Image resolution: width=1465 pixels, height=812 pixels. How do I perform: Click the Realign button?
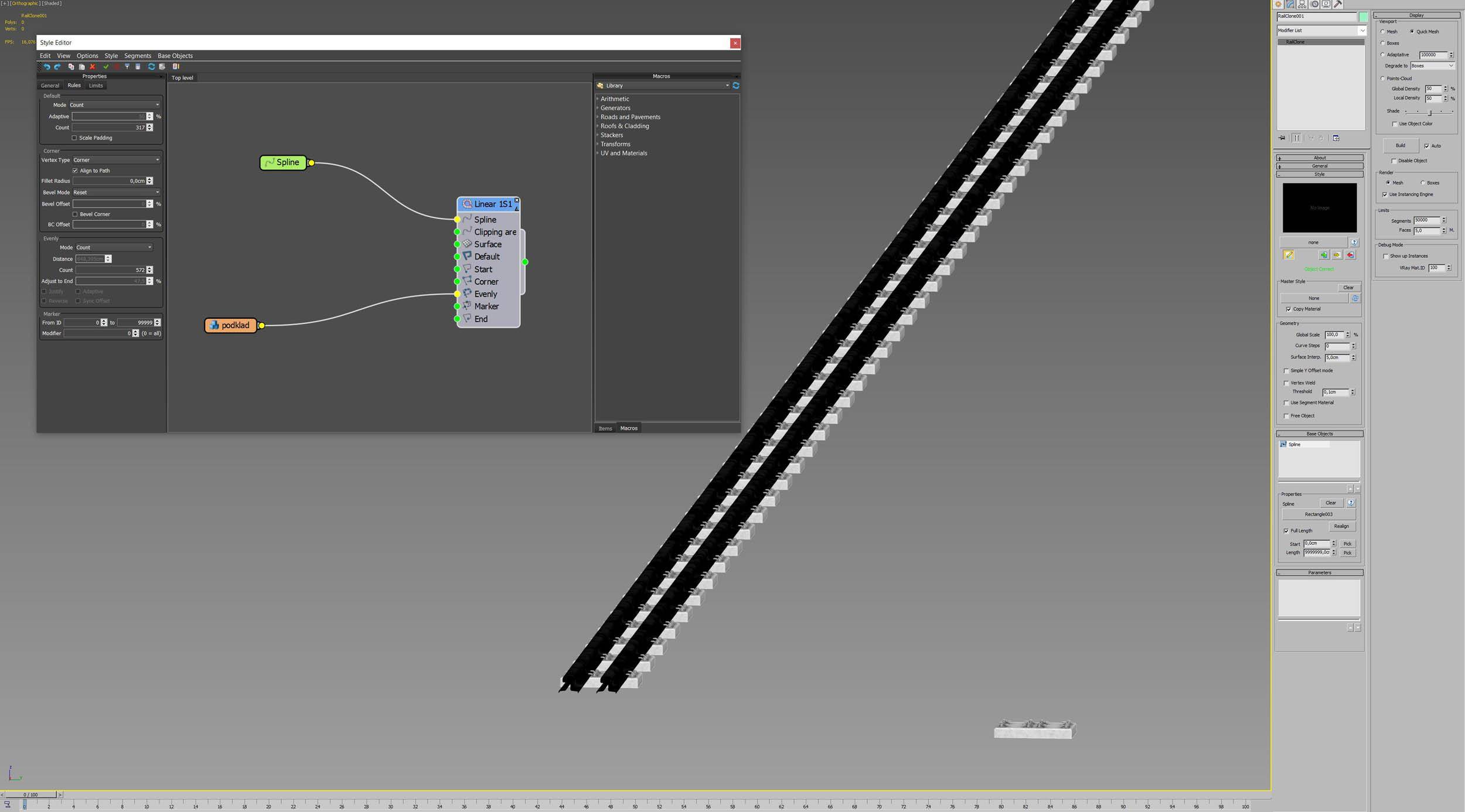coord(1341,526)
